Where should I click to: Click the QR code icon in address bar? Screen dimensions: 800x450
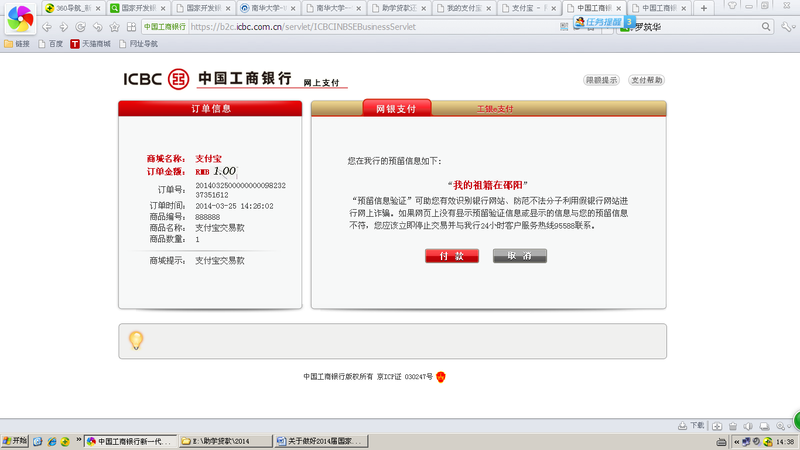coord(564,27)
